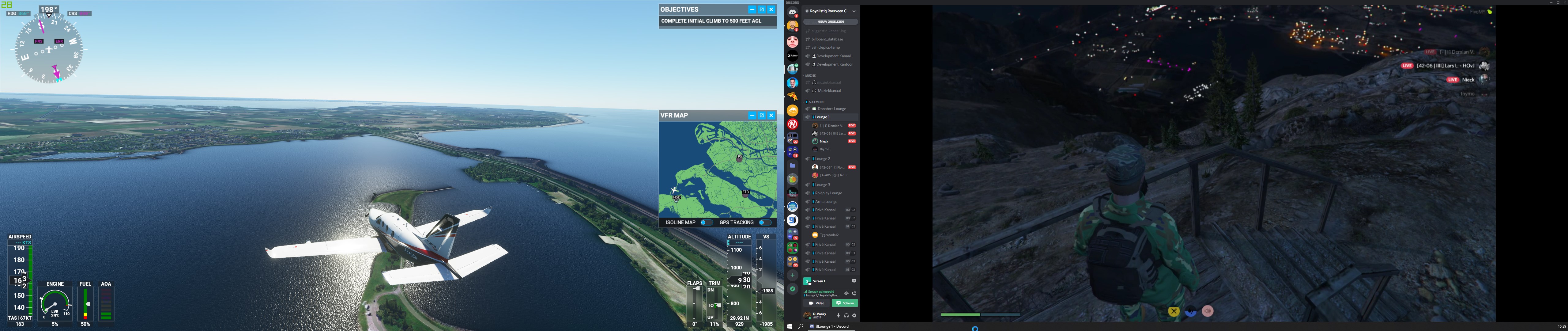
Task: Collapse the MUZIEK channel category
Action: 811,76
